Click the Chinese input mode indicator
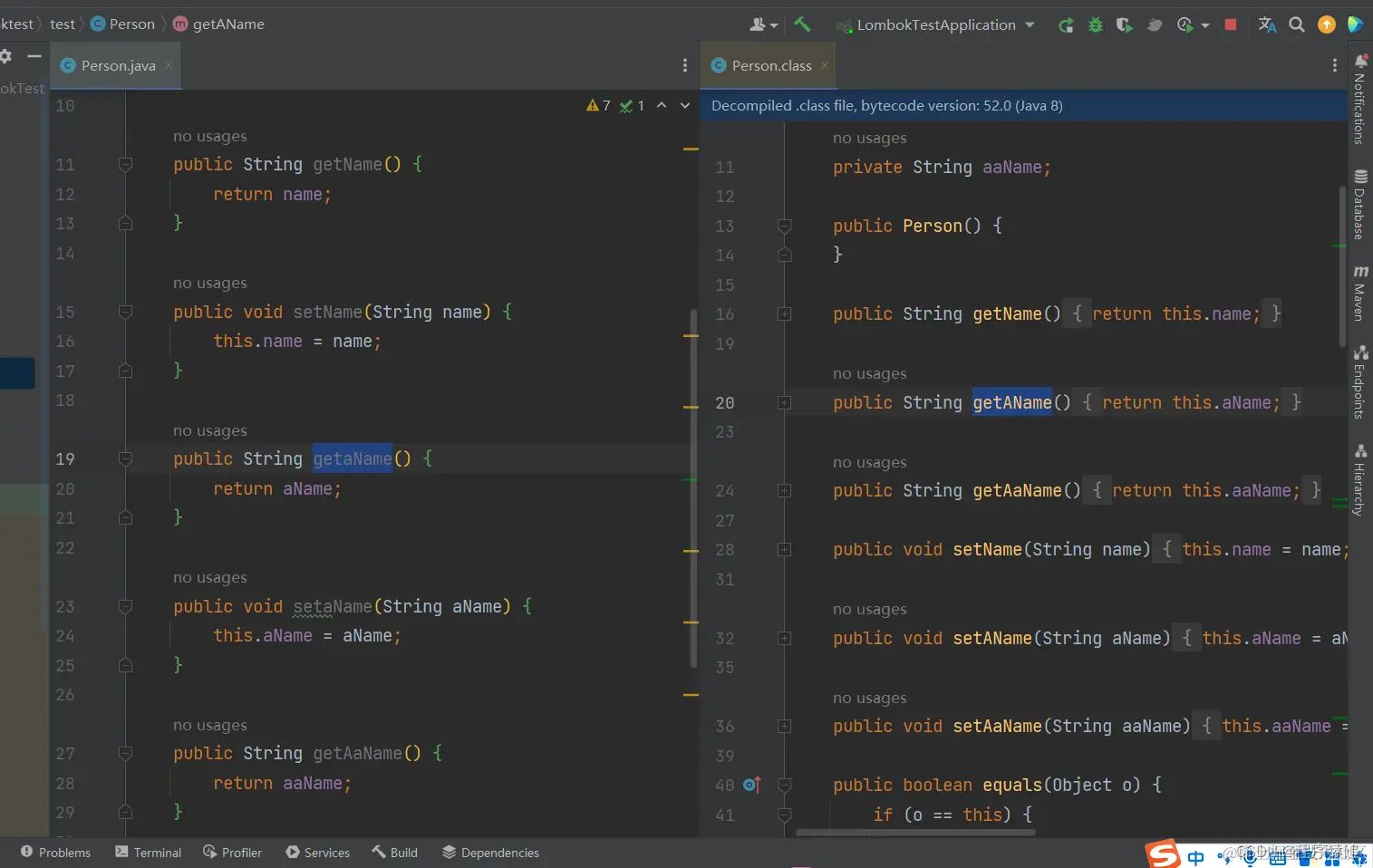 coord(1196,857)
